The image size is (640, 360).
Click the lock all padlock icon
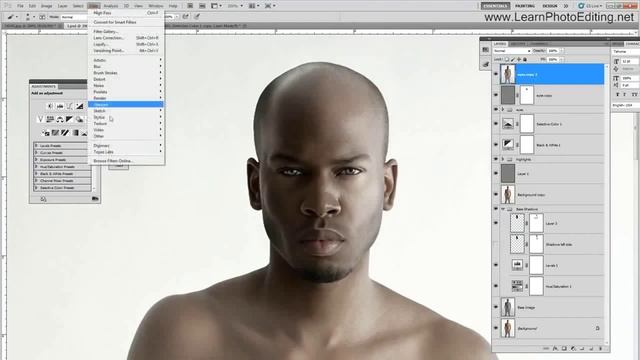click(525, 60)
